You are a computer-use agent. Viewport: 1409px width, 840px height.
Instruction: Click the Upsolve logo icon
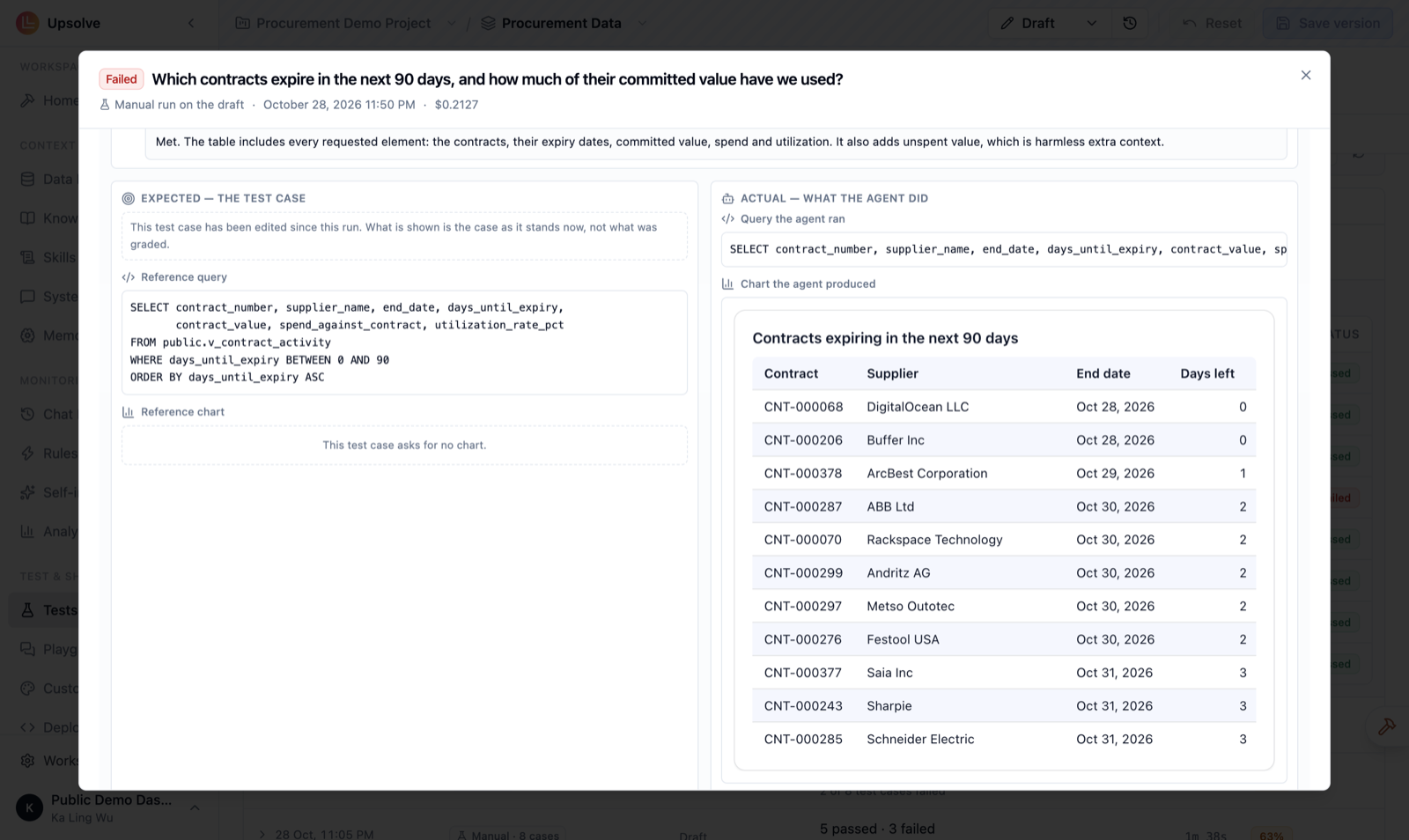[x=27, y=23]
